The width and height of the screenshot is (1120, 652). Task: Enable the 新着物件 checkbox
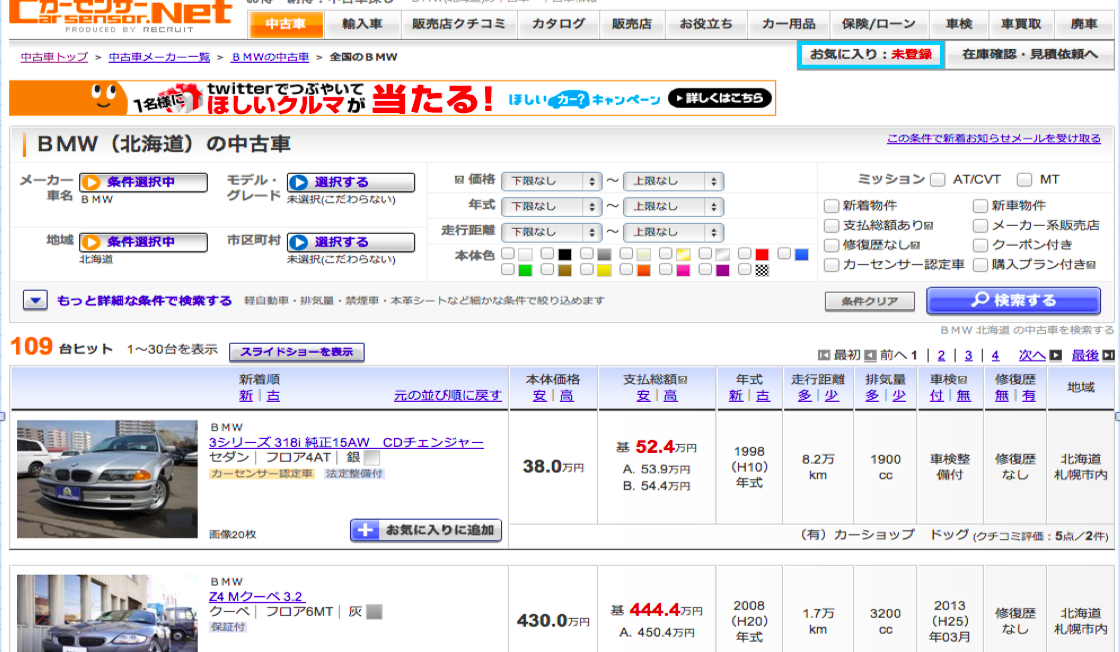point(831,206)
